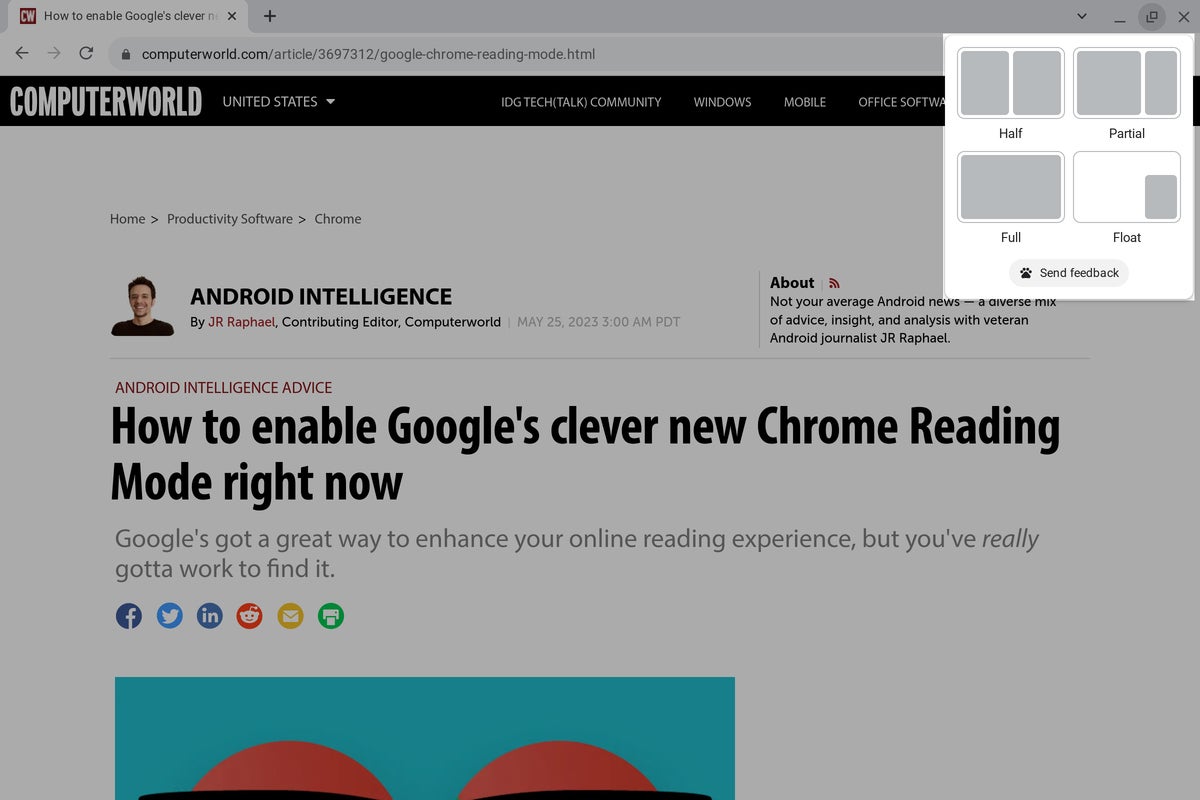The image size is (1200, 800).
Task: Share the article by email
Action: point(290,616)
